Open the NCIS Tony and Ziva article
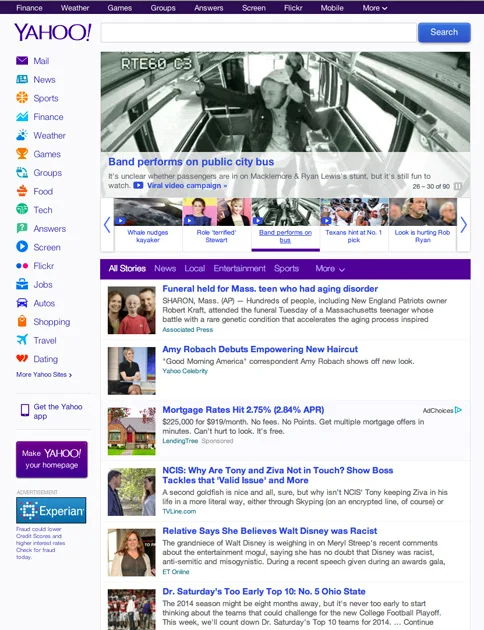 (x=278, y=475)
